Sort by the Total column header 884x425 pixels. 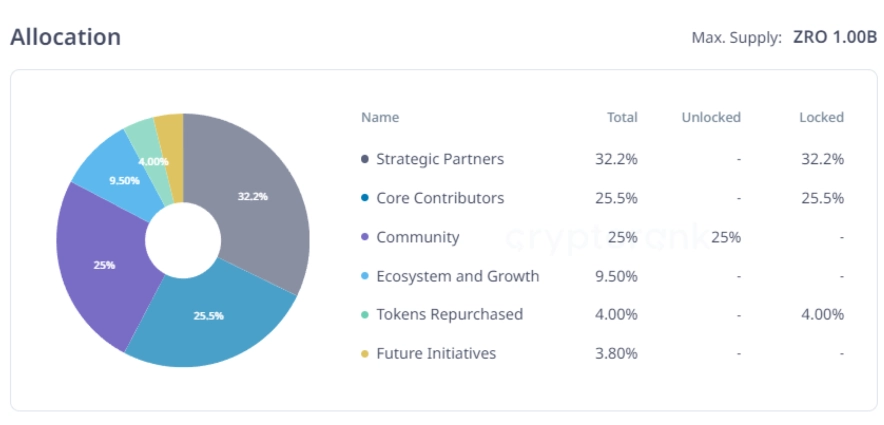(622, 117)
